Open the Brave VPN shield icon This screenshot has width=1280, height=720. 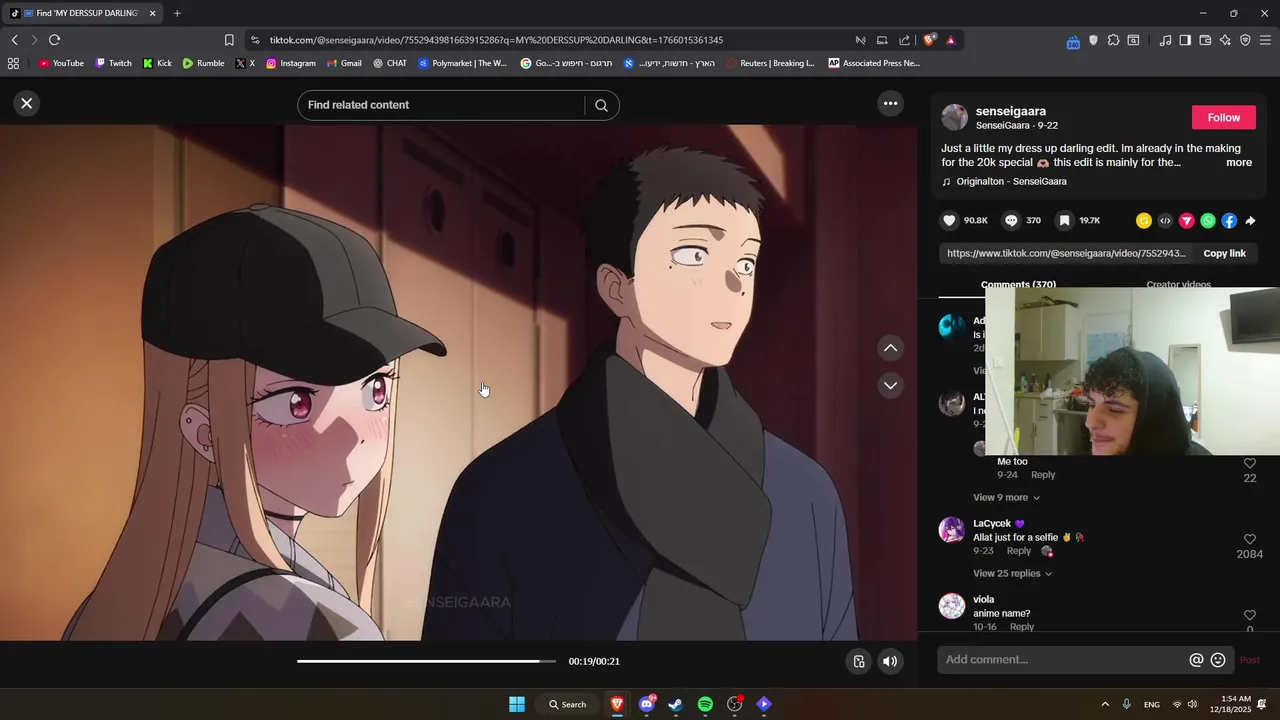tap(1245, 40)
